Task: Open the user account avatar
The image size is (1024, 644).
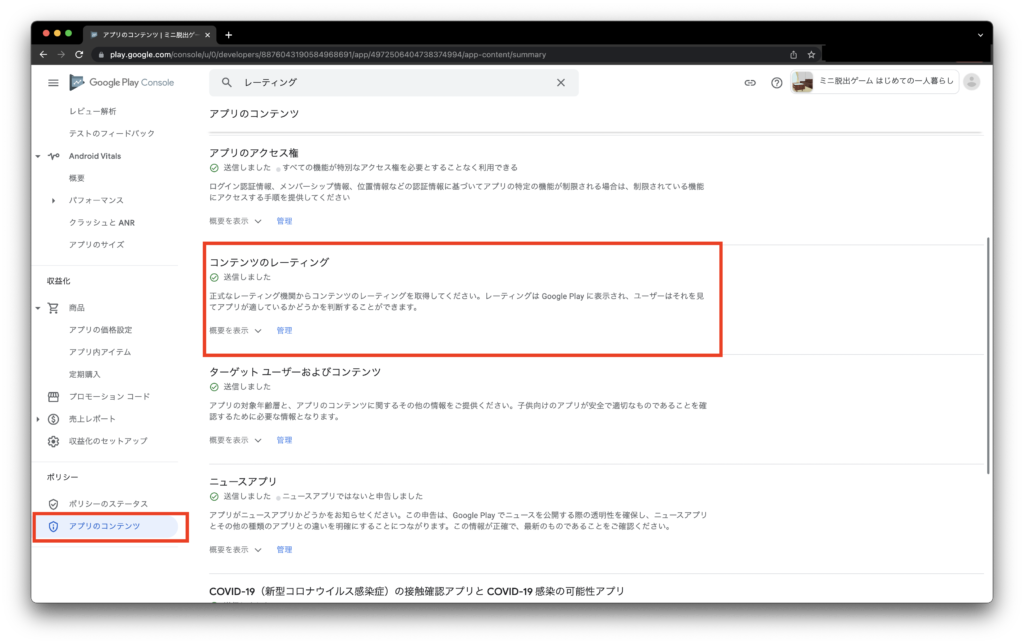Action: pyautogui.click(x=971, y=82)
